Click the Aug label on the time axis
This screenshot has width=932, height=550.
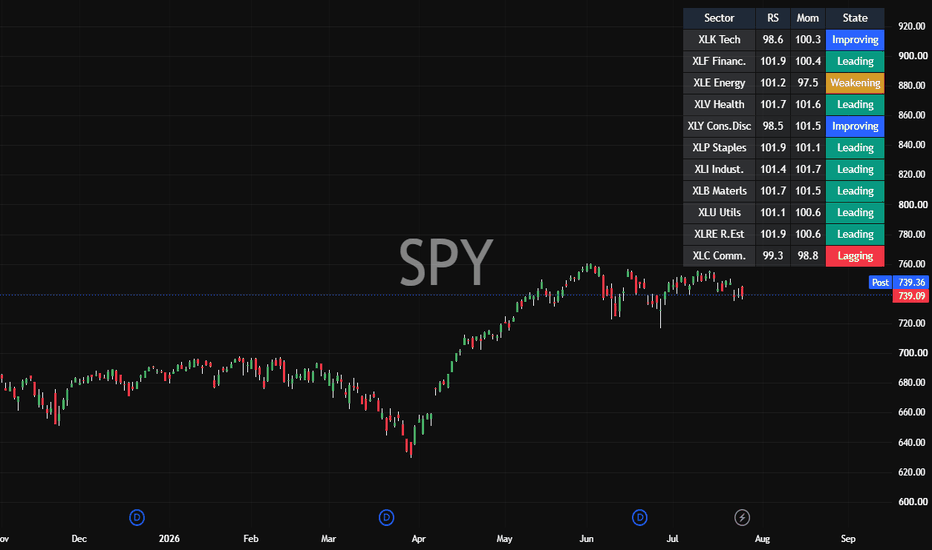click(x=762, y=539)
